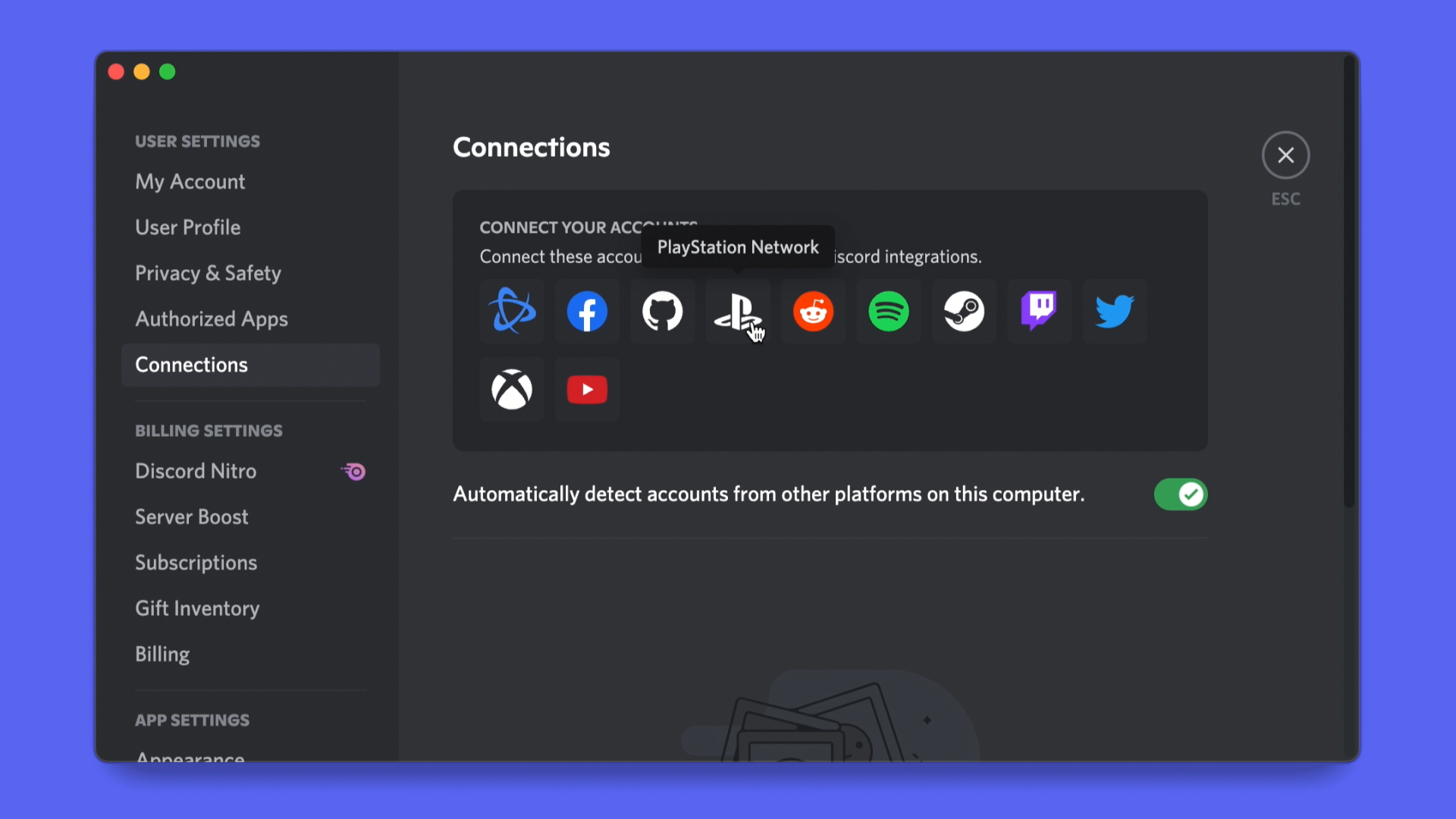1456x819 pixels.
Task: Toggle auto-detect accounts from other platforms
Action: 1180,494
